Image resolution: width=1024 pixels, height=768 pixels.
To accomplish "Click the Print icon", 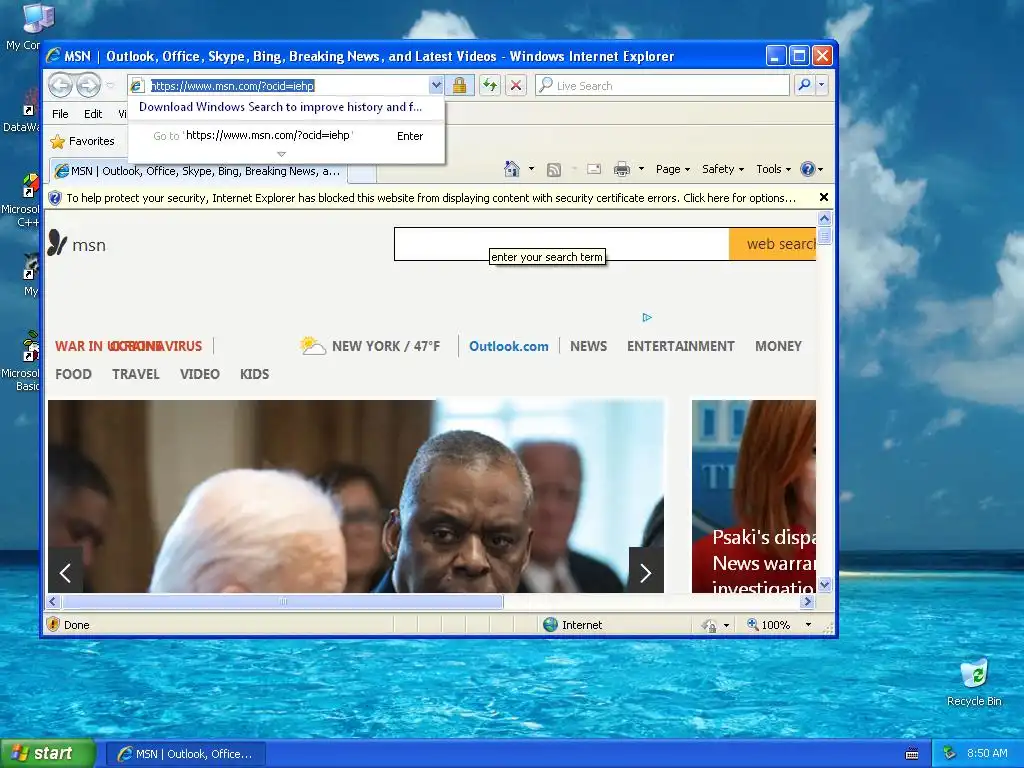I will [x=622, y=170].
